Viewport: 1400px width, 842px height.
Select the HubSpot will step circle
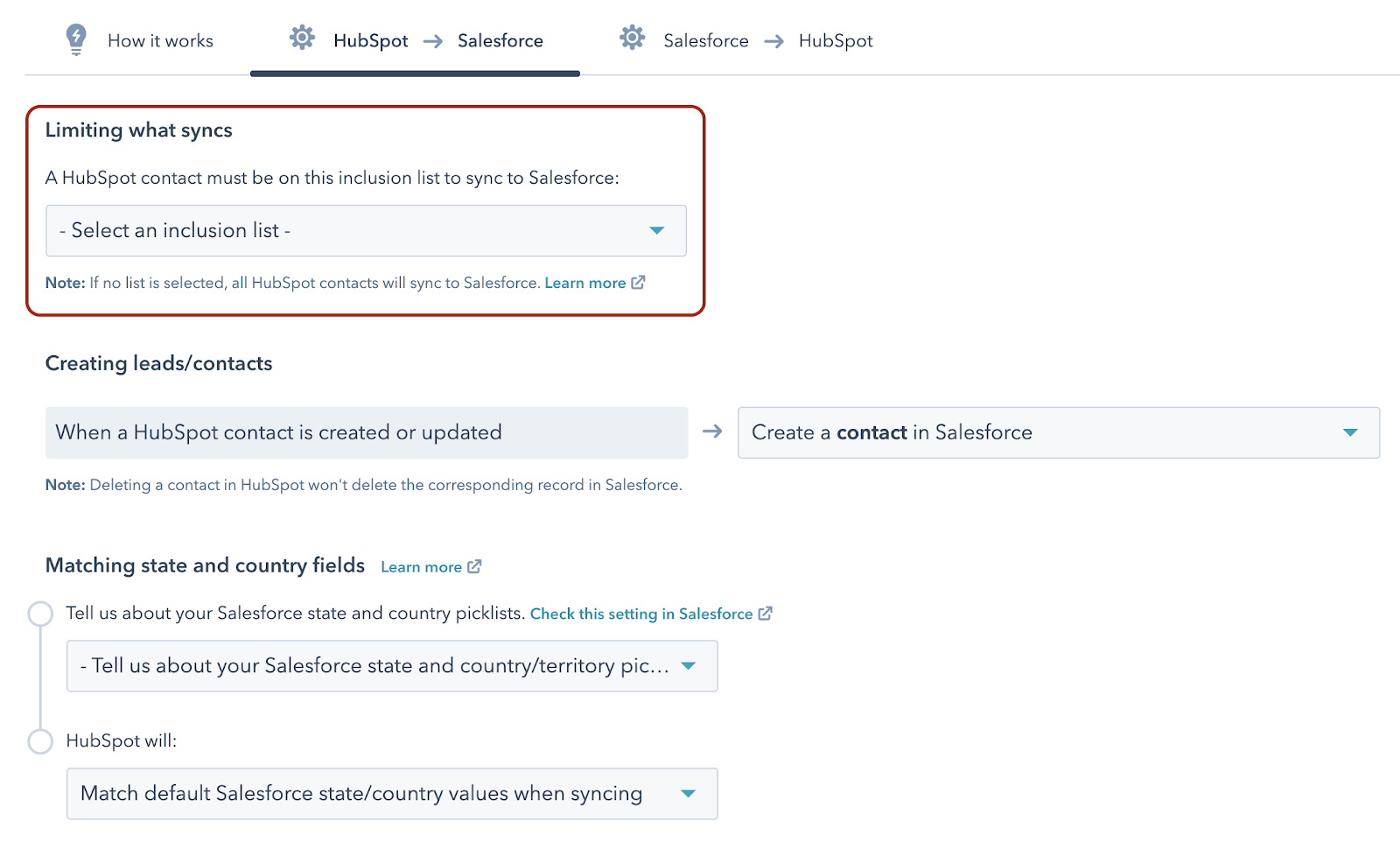pyautogui.click(x=40, y=741)
